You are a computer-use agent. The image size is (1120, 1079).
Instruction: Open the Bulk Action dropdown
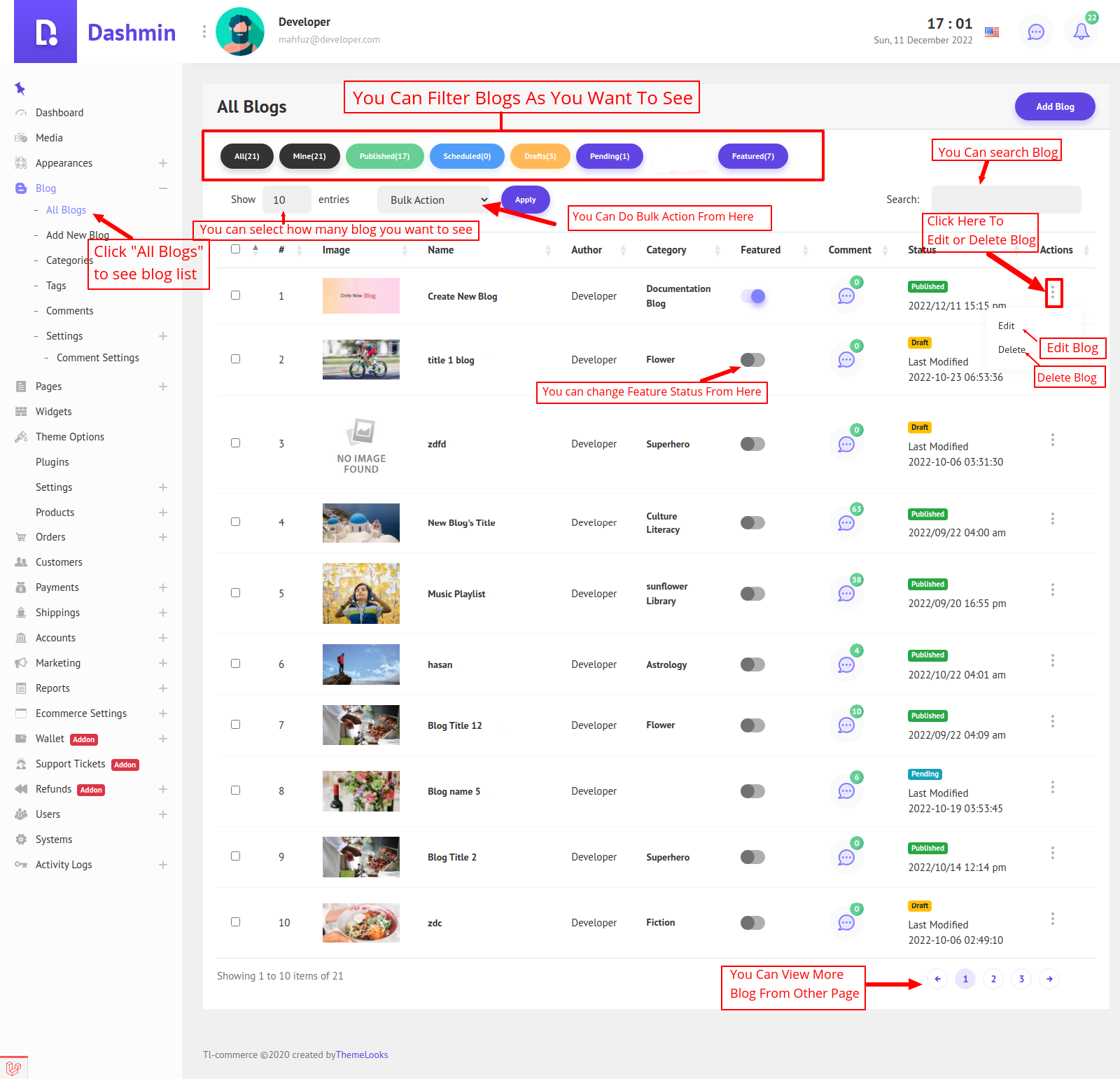[x=433, y=200]
